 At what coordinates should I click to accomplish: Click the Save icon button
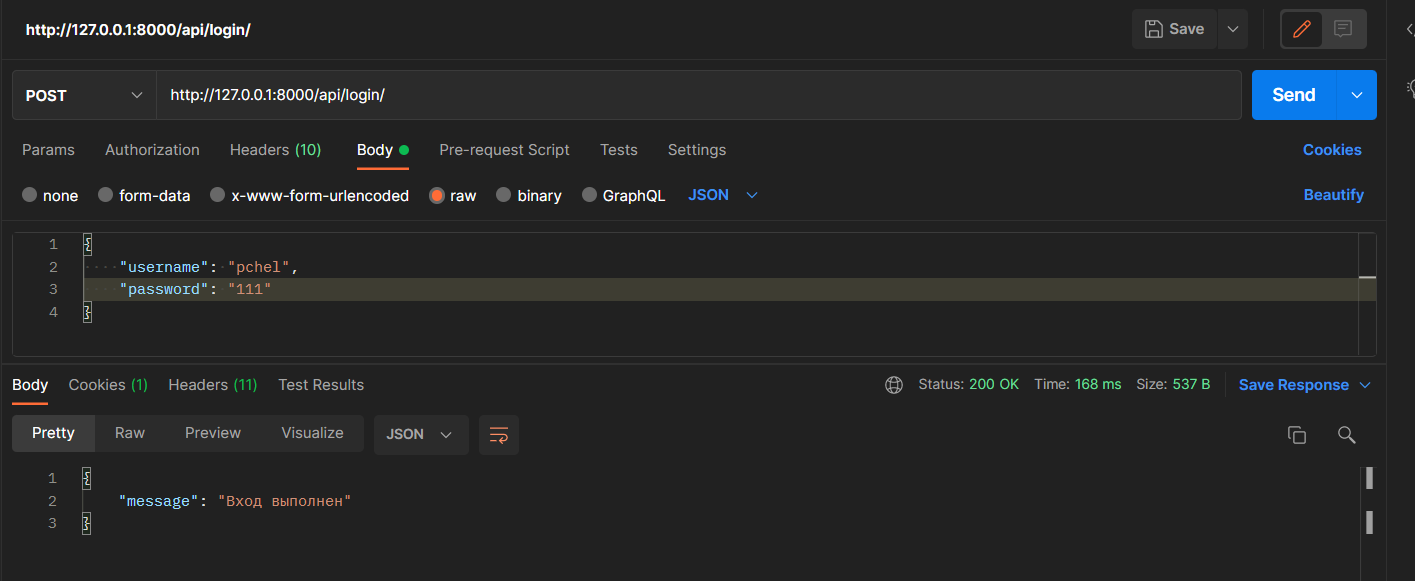point(1173,28)
